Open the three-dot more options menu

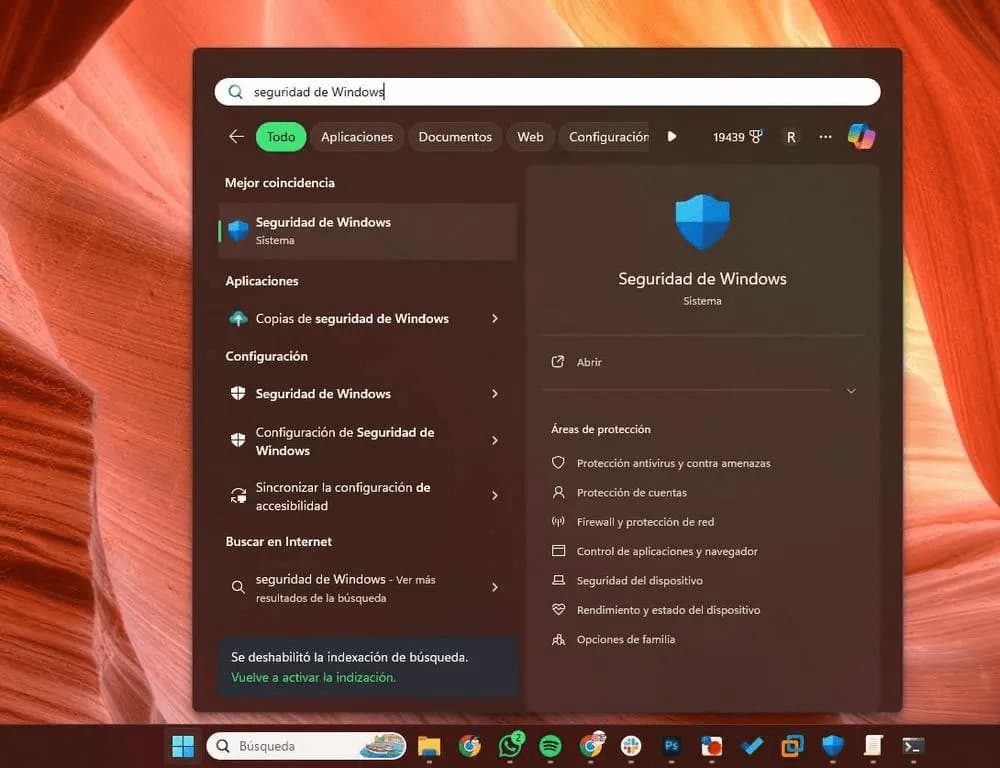[825, 137]
